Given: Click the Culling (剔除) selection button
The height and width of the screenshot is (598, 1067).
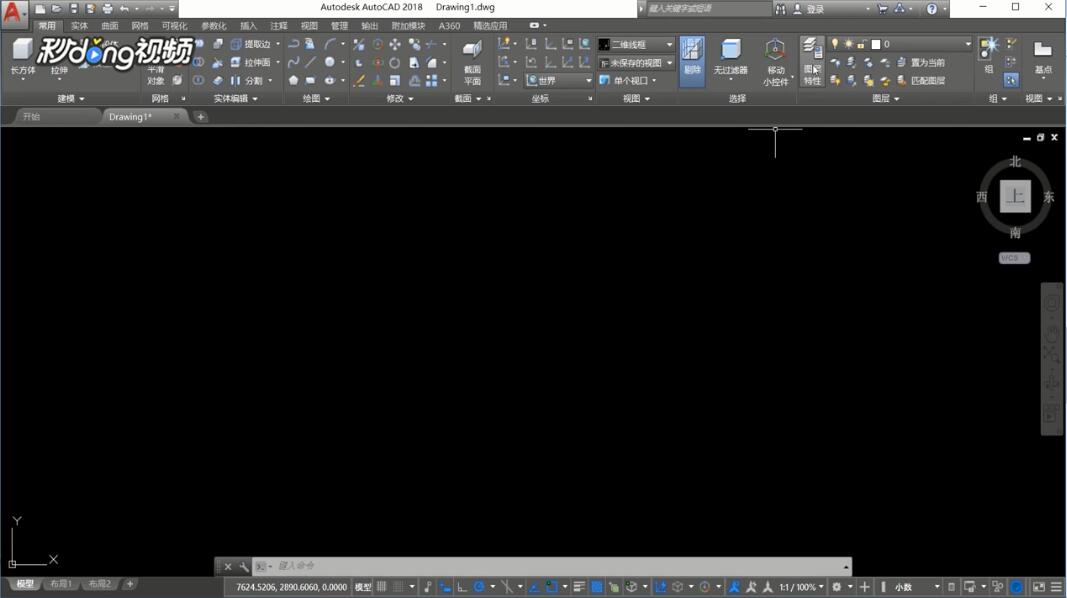Looking at the screenshot, I should (692, 61).
